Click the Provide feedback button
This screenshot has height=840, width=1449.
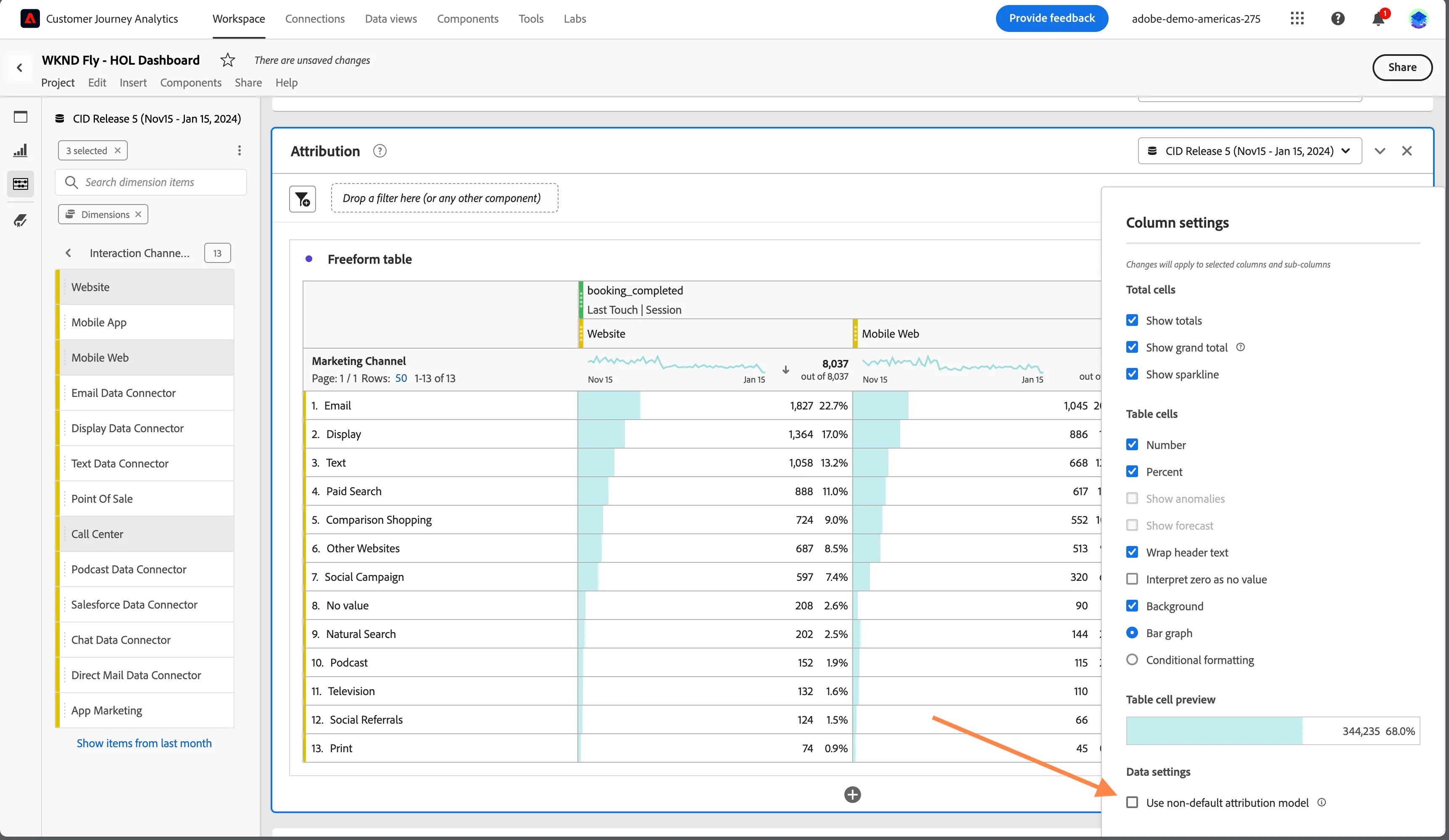point(1052,18)
